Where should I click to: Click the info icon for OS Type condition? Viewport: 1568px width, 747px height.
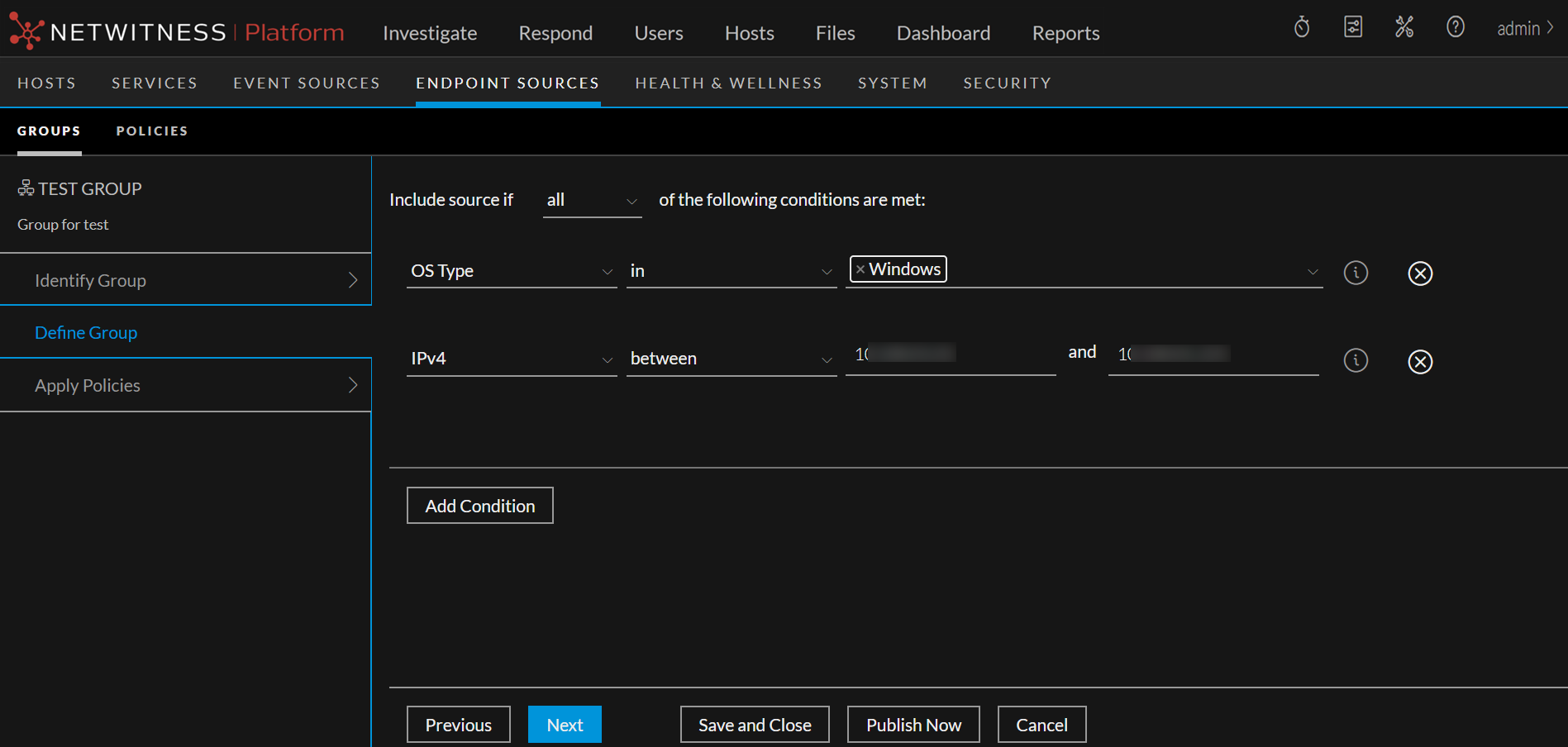pyautogui.click(x=1356, y=273)
